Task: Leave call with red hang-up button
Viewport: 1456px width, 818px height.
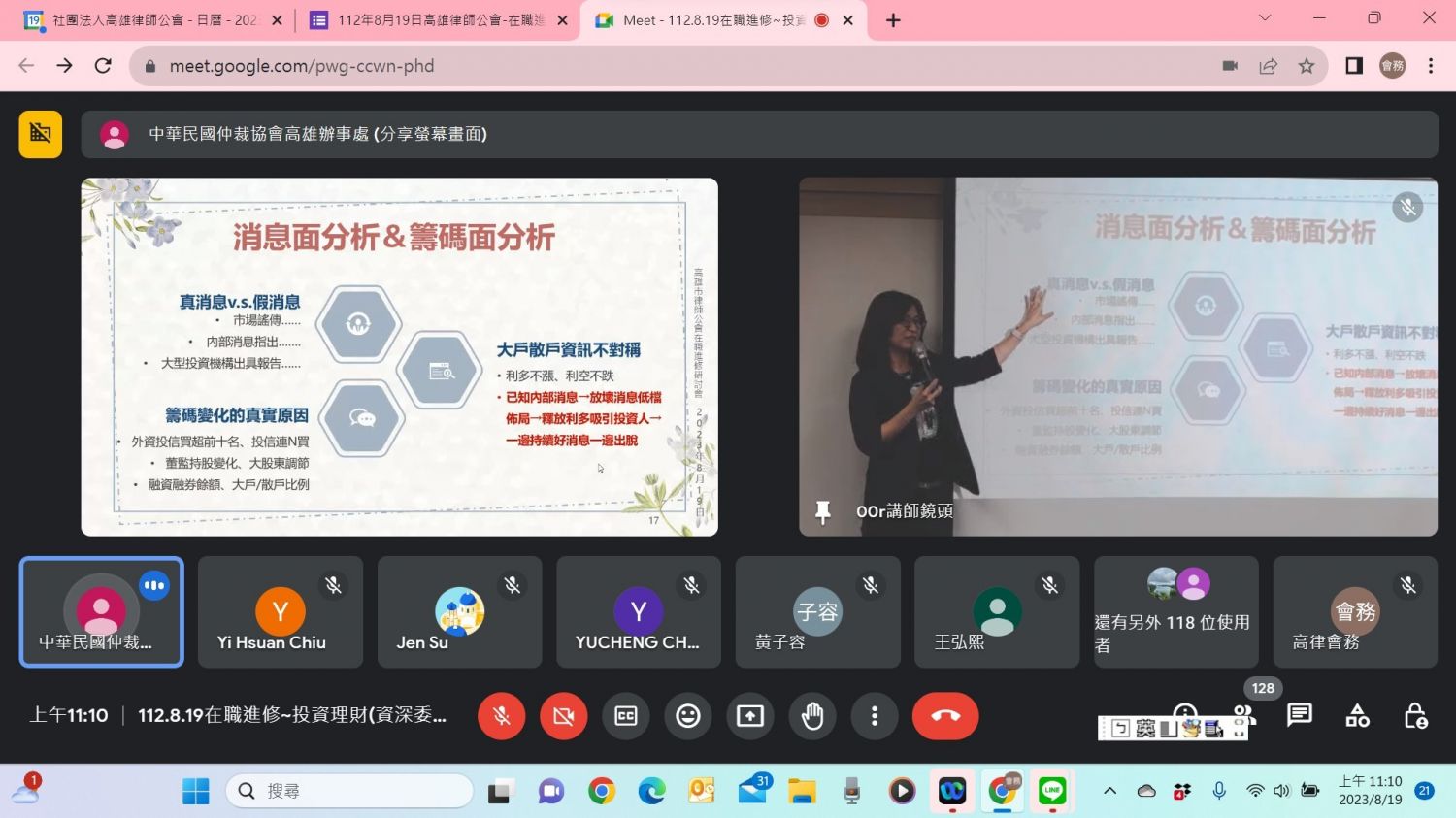Action: 945,716
